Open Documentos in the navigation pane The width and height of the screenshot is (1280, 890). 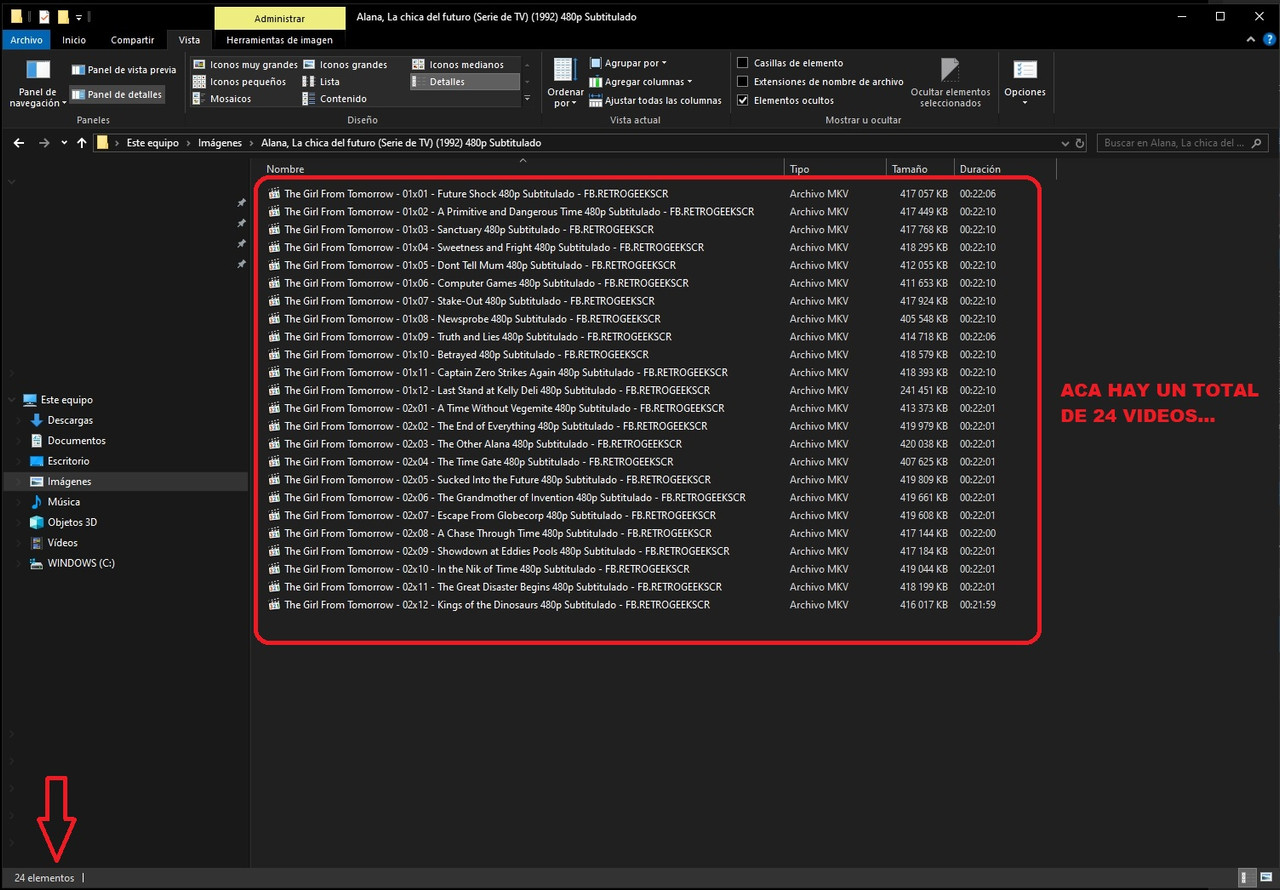click(76, 441)
